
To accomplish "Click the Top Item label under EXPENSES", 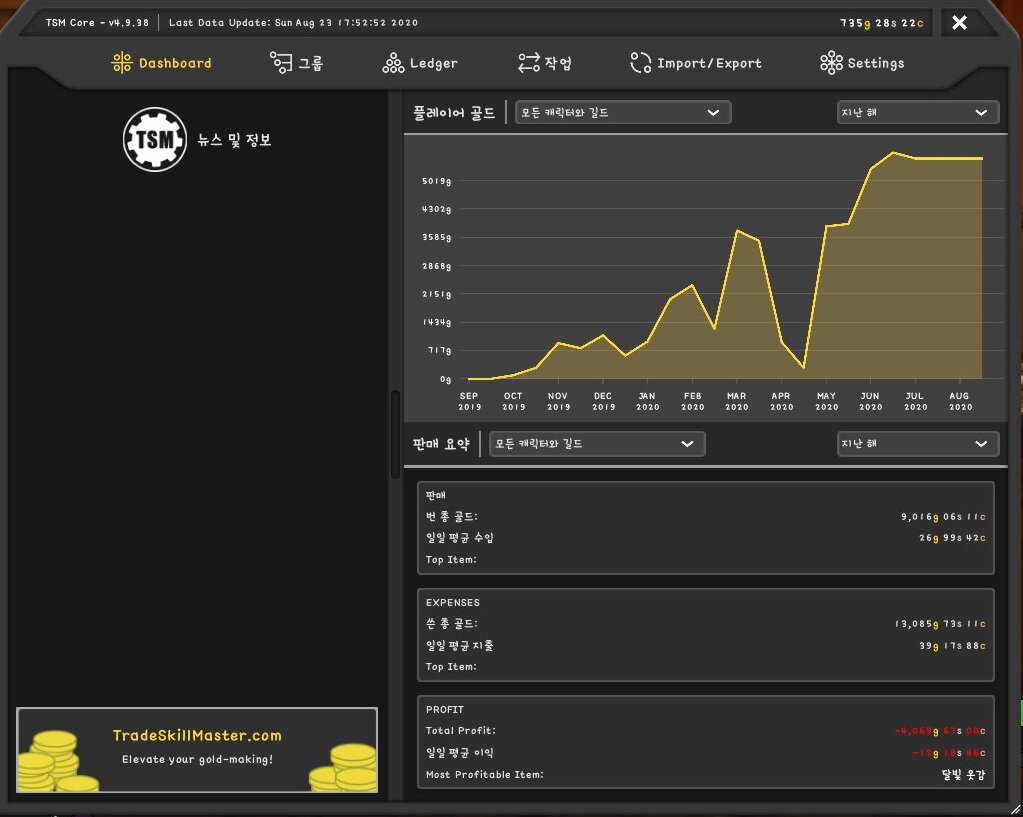I will 451,666.
